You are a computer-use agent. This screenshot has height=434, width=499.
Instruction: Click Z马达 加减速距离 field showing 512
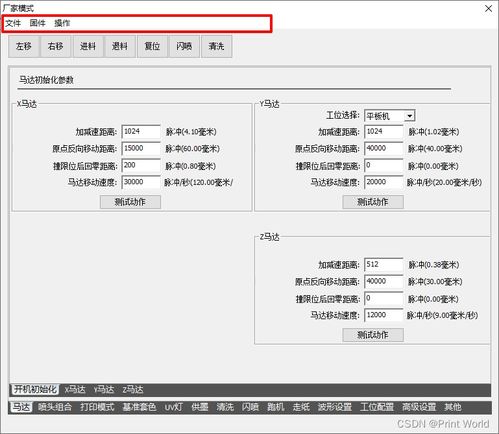384,265
